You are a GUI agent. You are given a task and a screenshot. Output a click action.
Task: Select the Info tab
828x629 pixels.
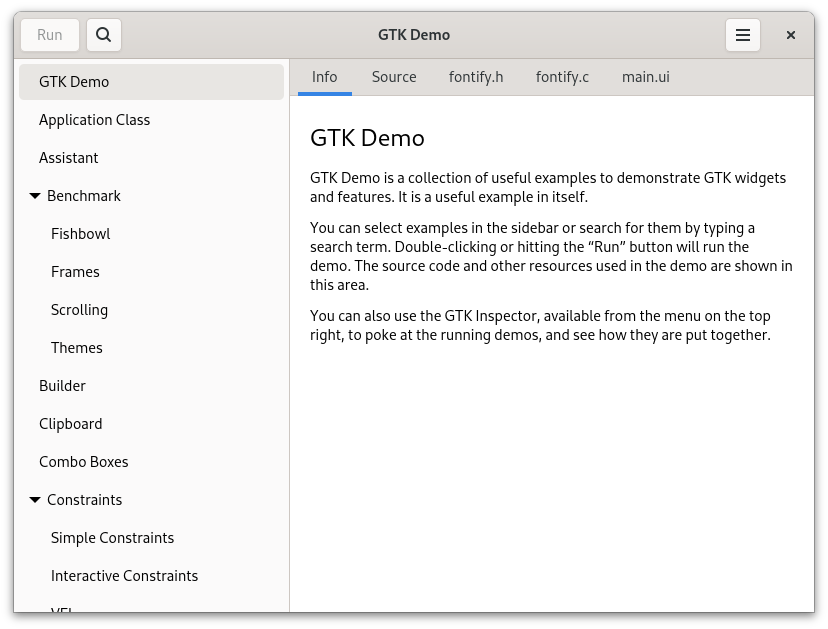[x=324, y=77]
